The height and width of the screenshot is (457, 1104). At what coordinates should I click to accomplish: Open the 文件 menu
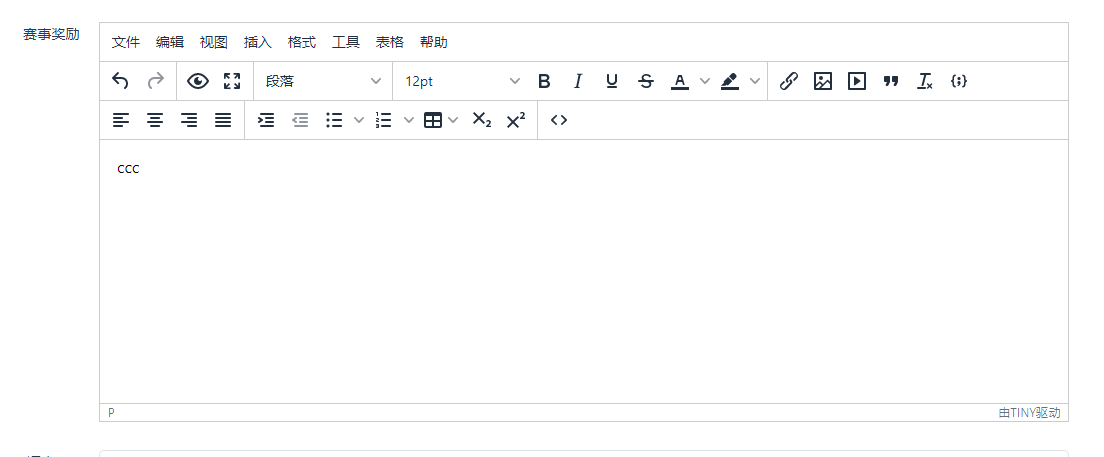(126, 42)
